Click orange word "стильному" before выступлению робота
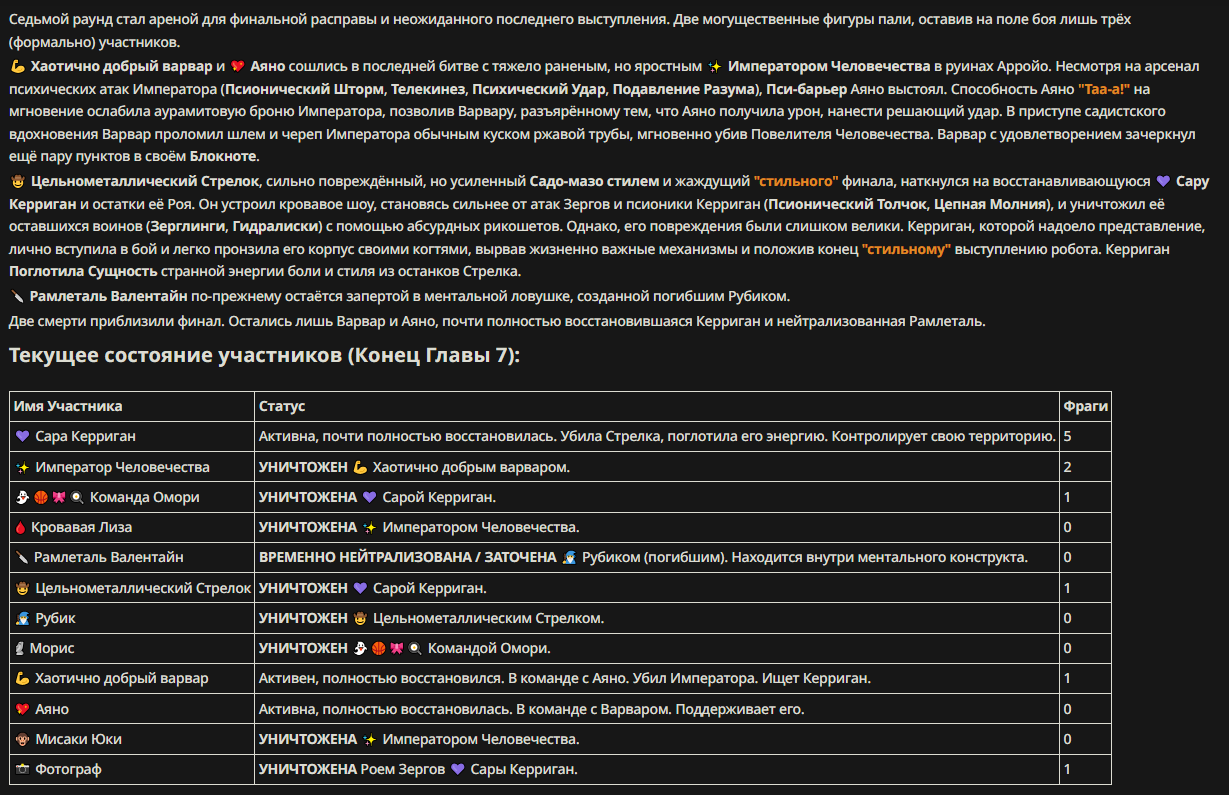 pos(906,249)
